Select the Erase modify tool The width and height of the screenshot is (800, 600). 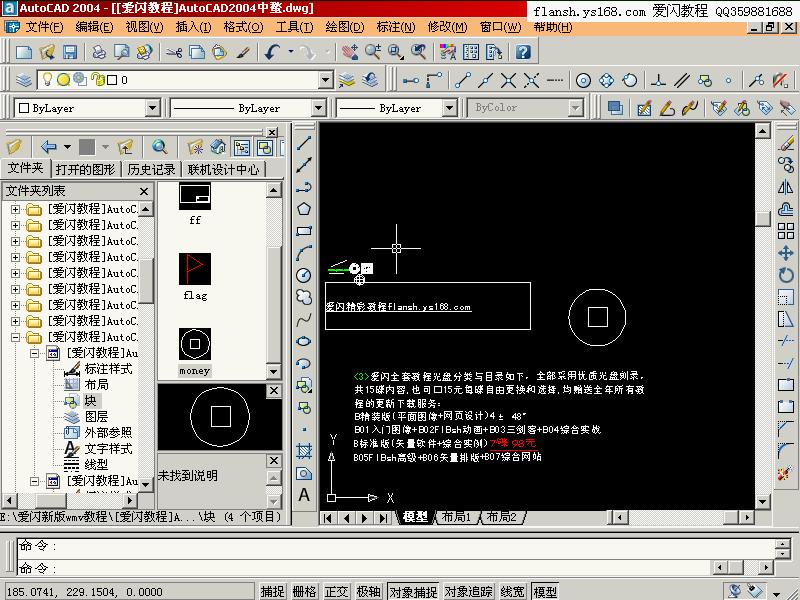pyautogui.click(x=786, y=143)
